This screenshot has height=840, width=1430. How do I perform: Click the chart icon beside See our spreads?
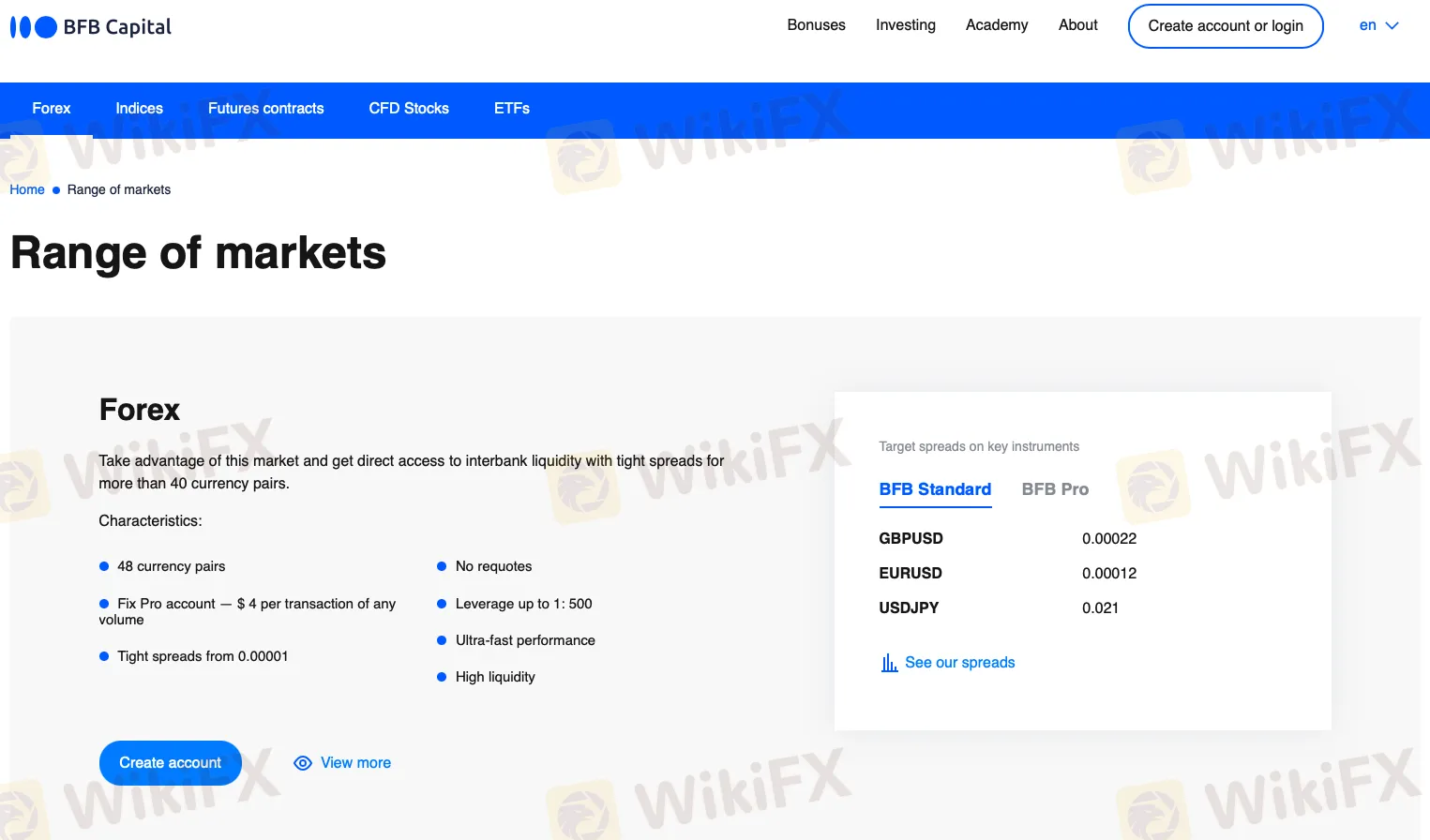(x=888, y=662)
